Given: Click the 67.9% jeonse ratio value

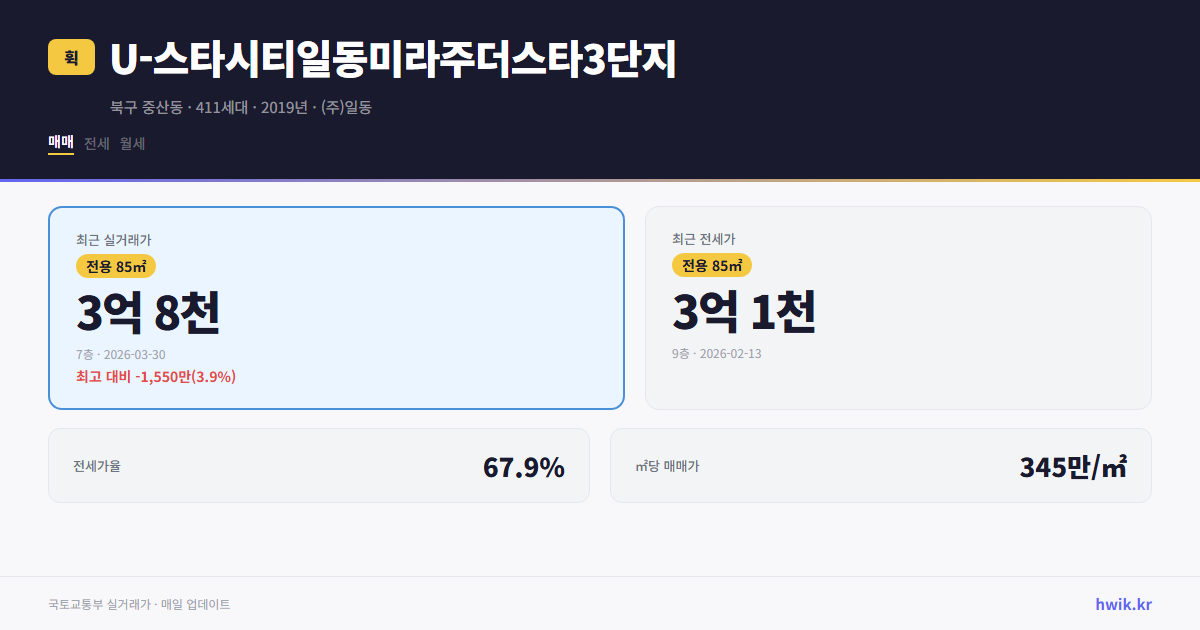Looking at the screenshot, I should (524, 466).
